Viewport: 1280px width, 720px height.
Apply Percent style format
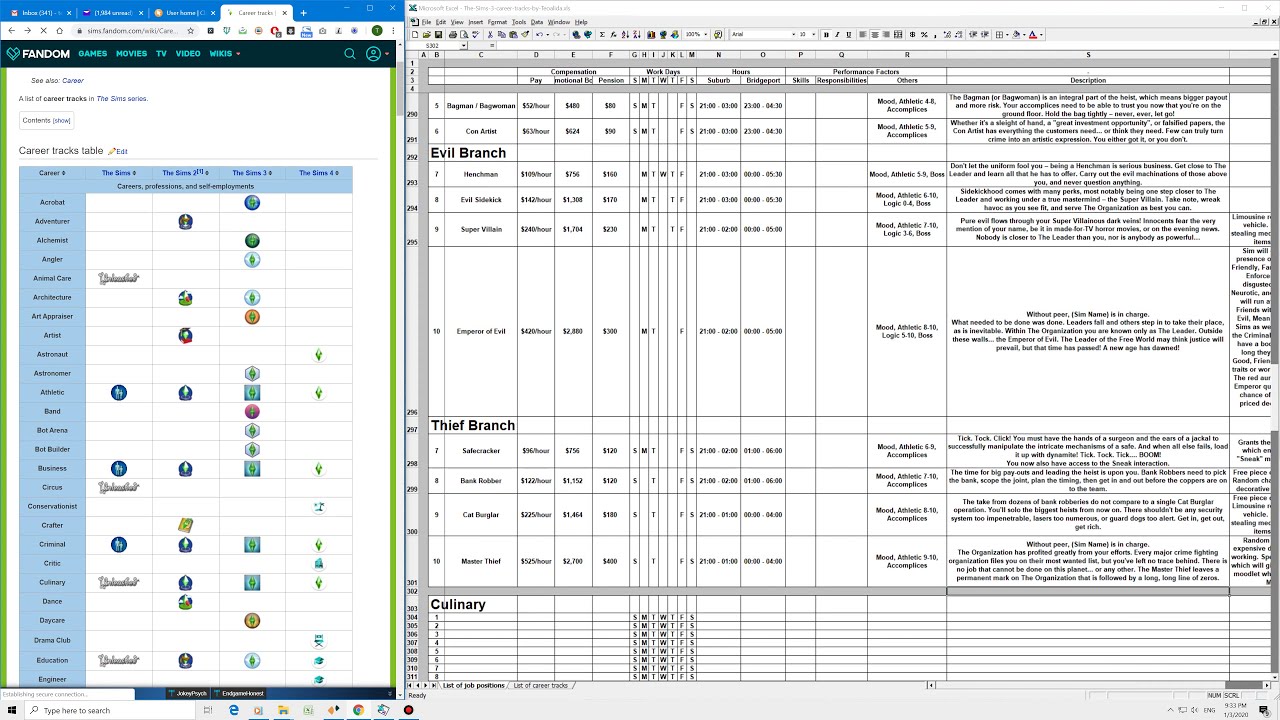[x=924, y=34]
